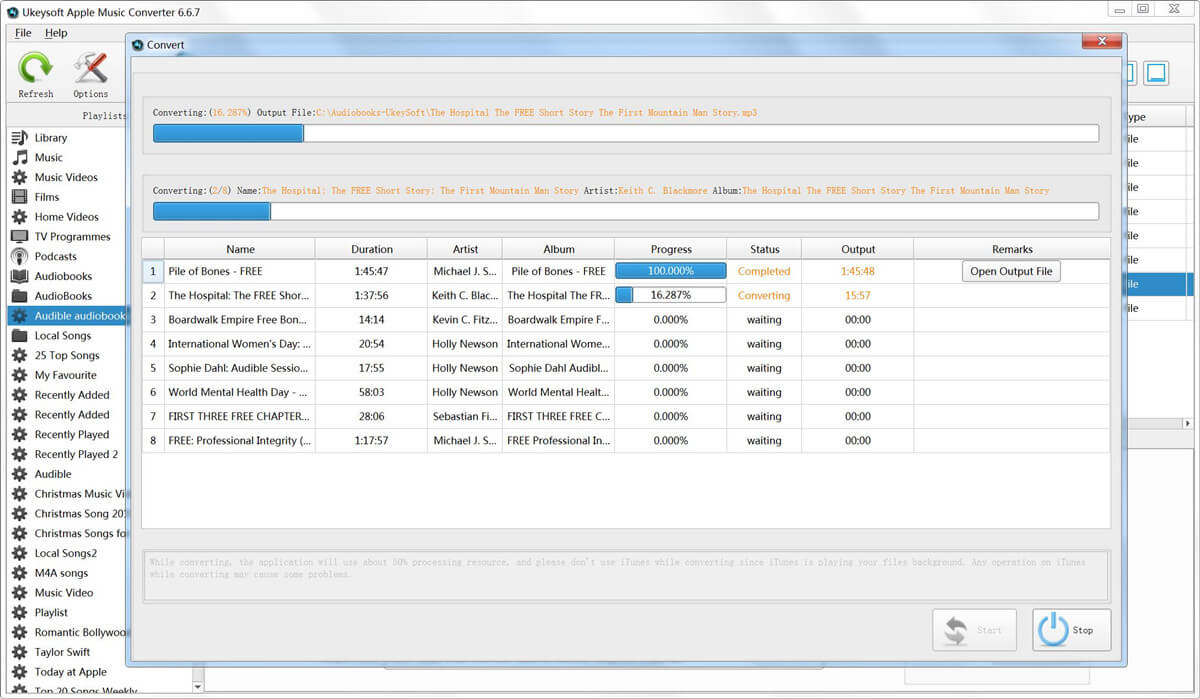Viewport: 1200px width, 699px height.
Task: Click the Today at Apple gear icon
Action: pos(19,672)
